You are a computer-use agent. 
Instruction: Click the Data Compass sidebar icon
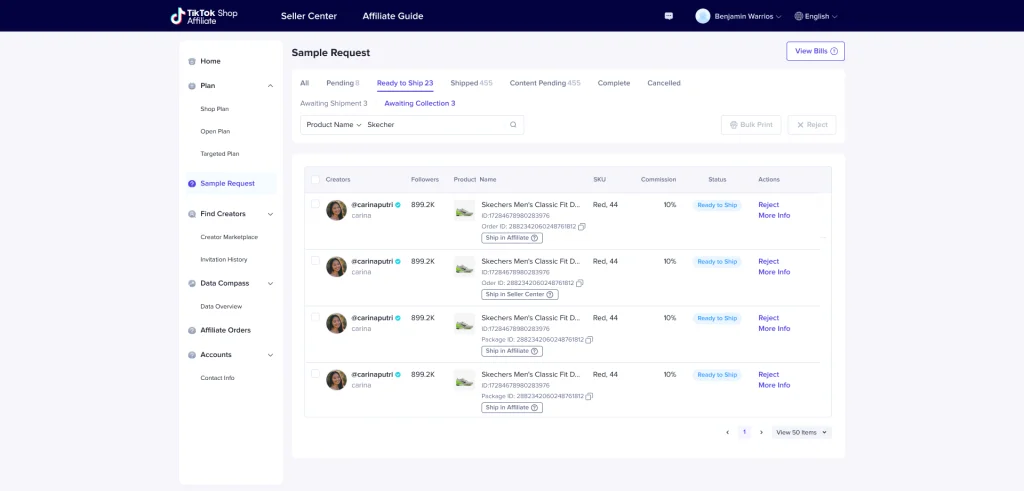192,283
